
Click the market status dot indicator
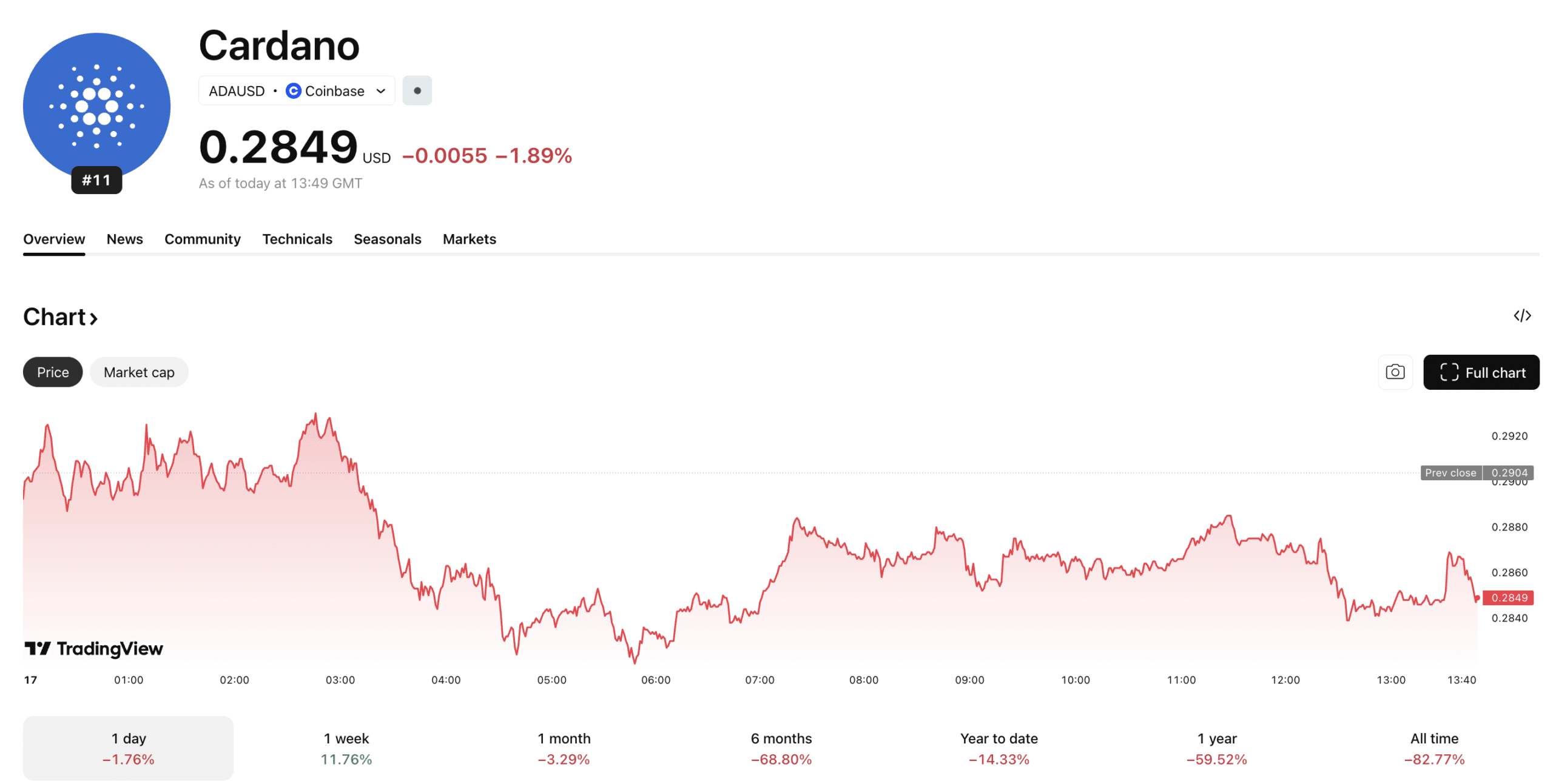(417, 90)
